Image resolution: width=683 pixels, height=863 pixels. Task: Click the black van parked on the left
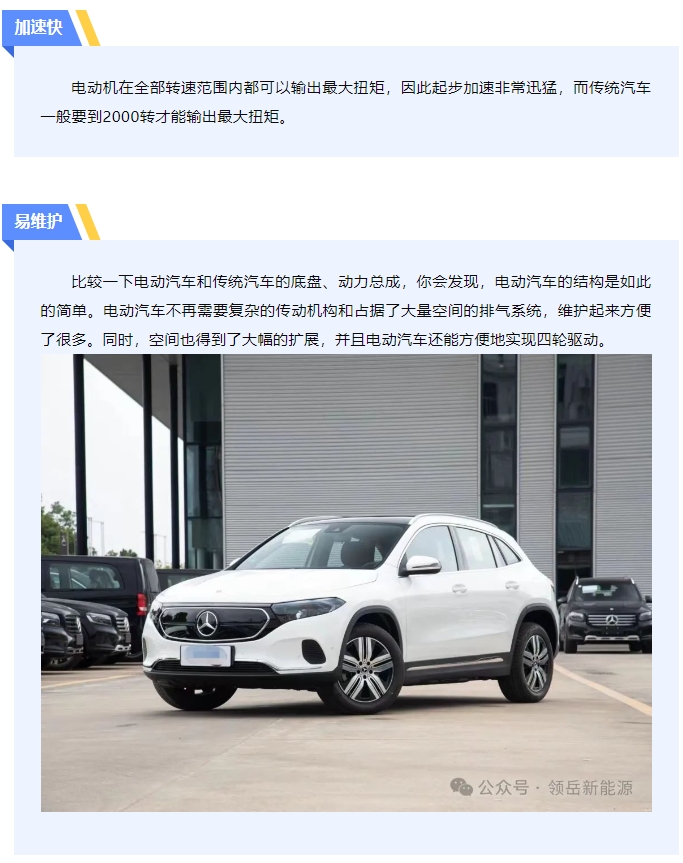pos(99,594)
